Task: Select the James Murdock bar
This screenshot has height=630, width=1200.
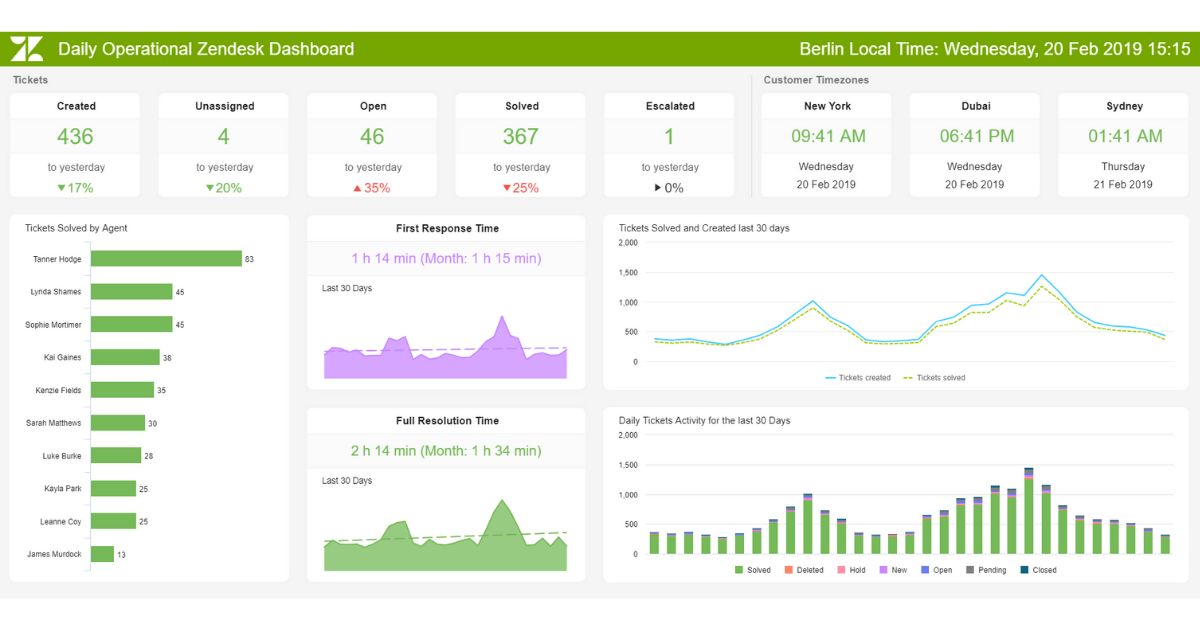Action: (102, 554)
